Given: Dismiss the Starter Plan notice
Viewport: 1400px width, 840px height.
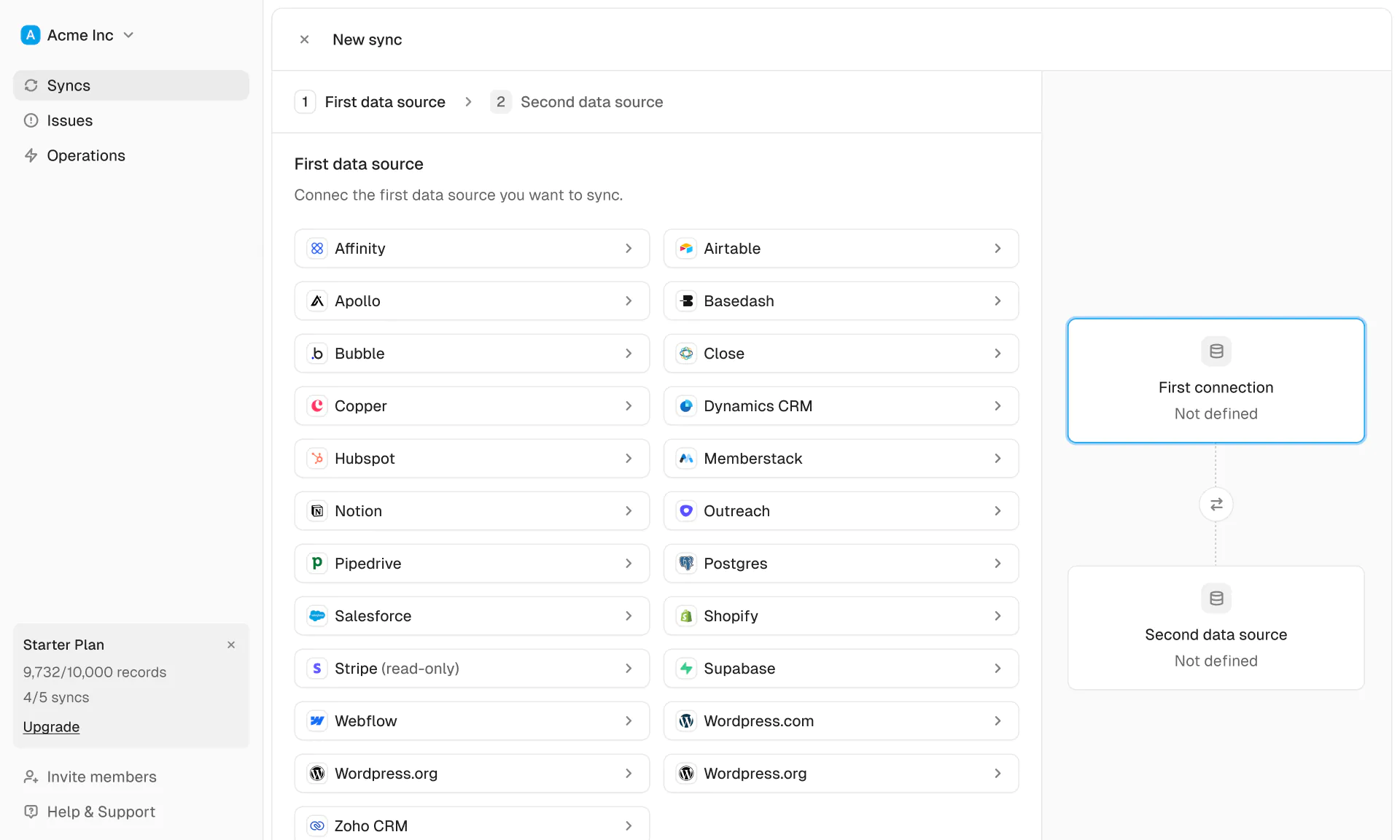Looking at the screenshot, I should pos(231,645).
